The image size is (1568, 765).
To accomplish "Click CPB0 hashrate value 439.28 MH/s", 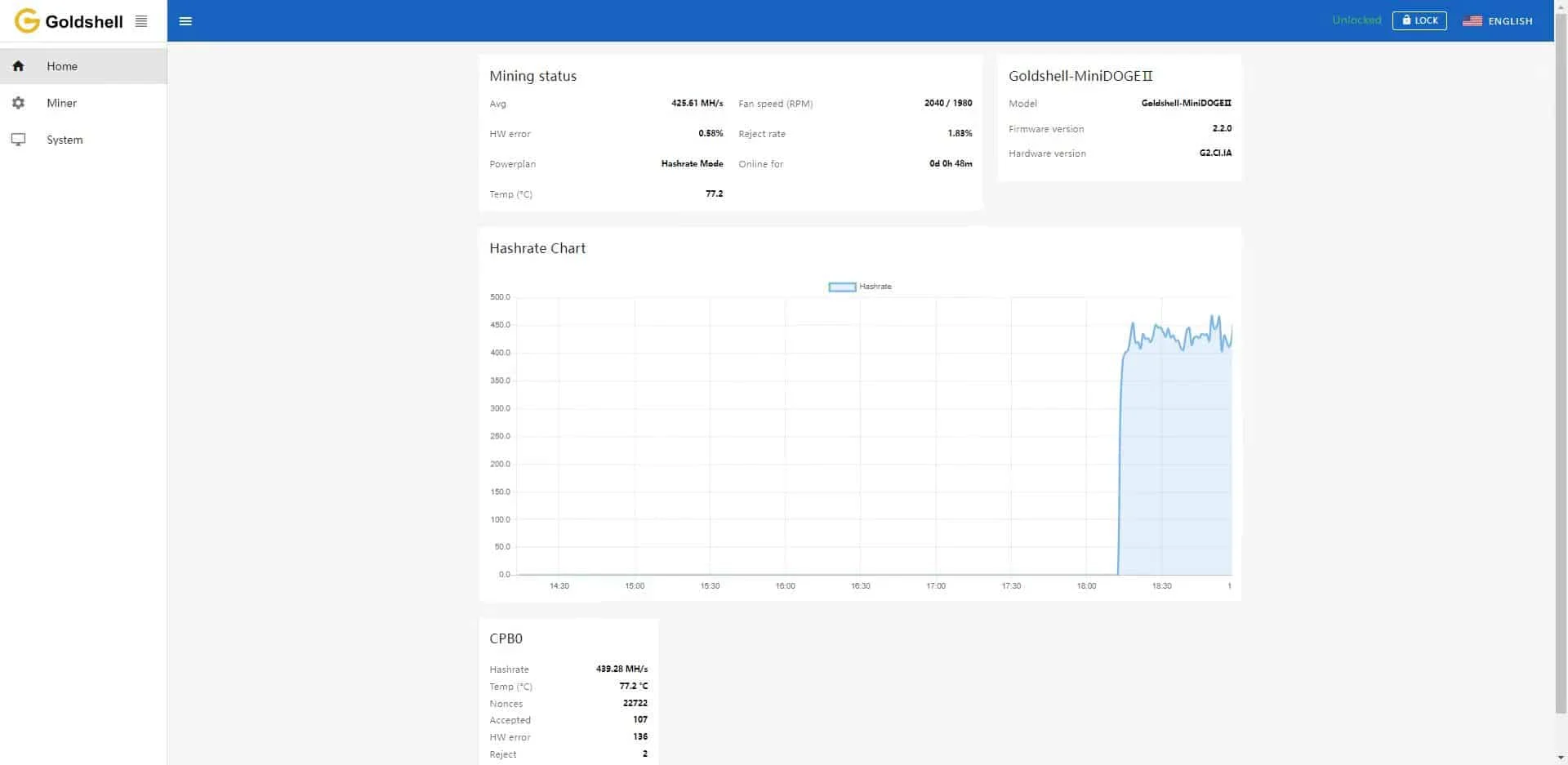I will click(x=621, y=669).
